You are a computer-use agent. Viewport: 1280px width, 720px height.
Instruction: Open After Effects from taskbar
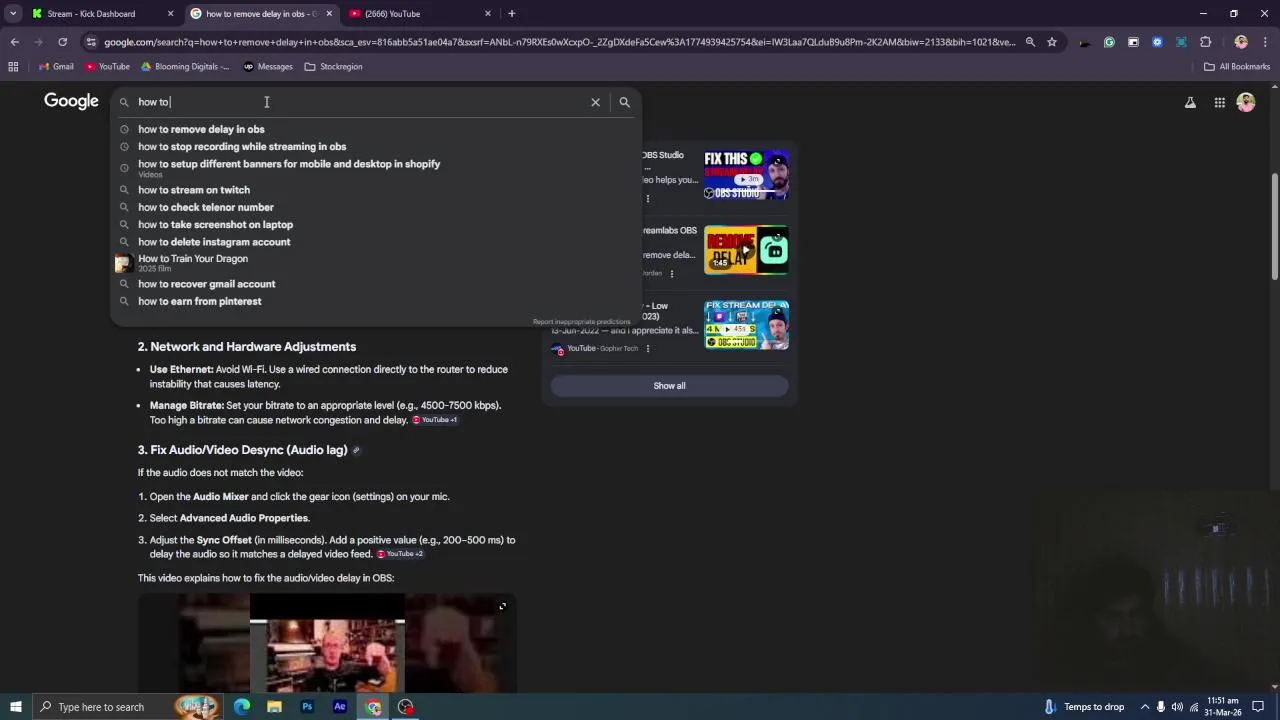coord(340,707)
